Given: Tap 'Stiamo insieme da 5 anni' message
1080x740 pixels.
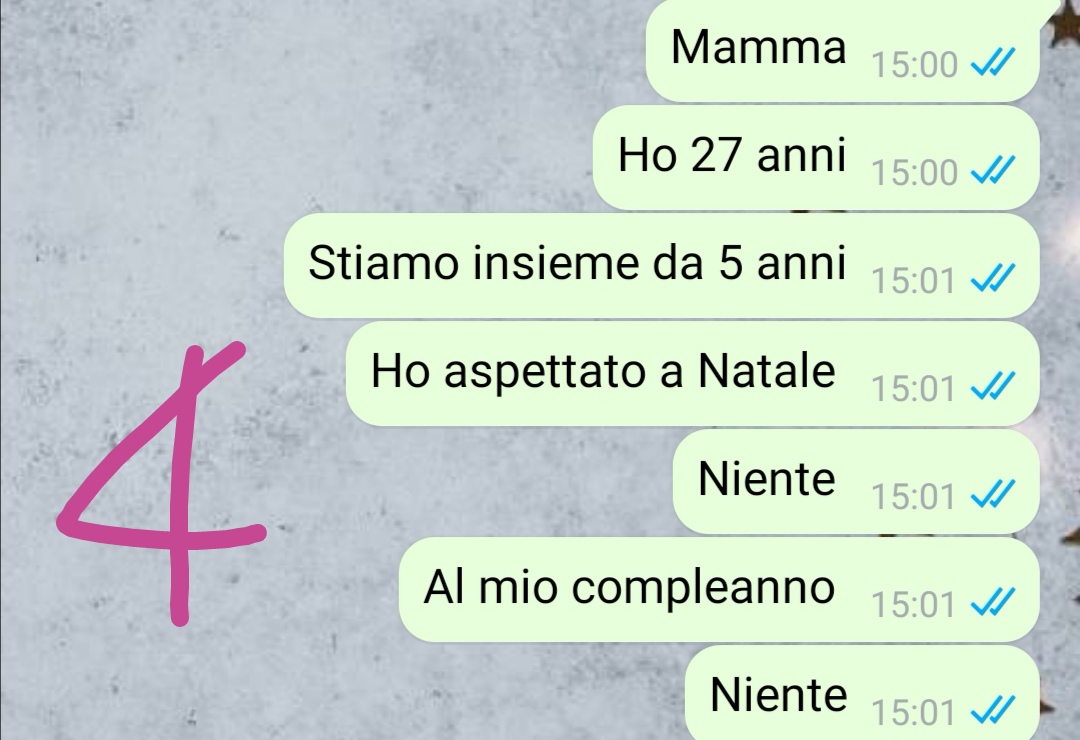Looking at the screenshot, I should (x=661, y=265).
